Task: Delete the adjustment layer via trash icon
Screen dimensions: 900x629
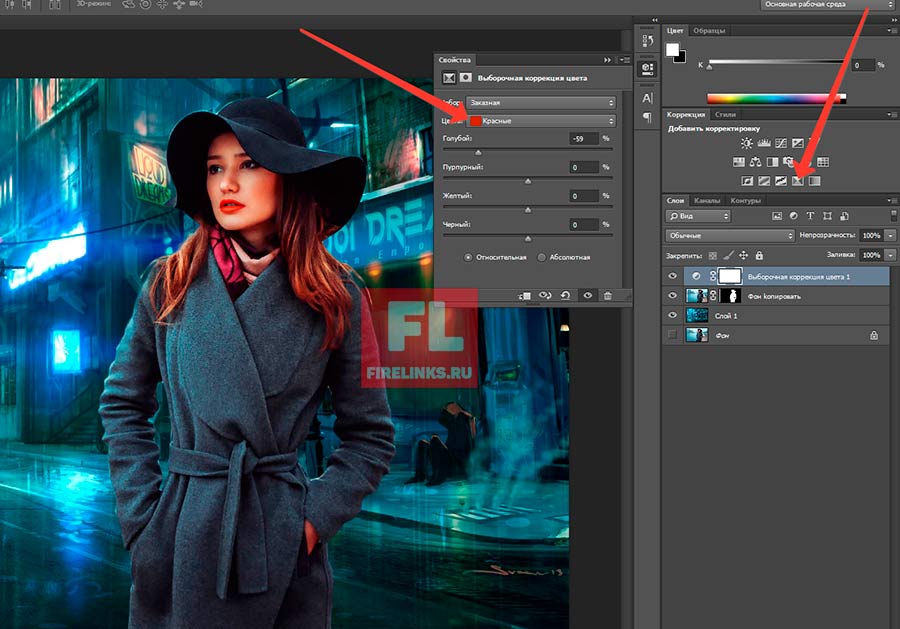Action: [x=607, y=296]
